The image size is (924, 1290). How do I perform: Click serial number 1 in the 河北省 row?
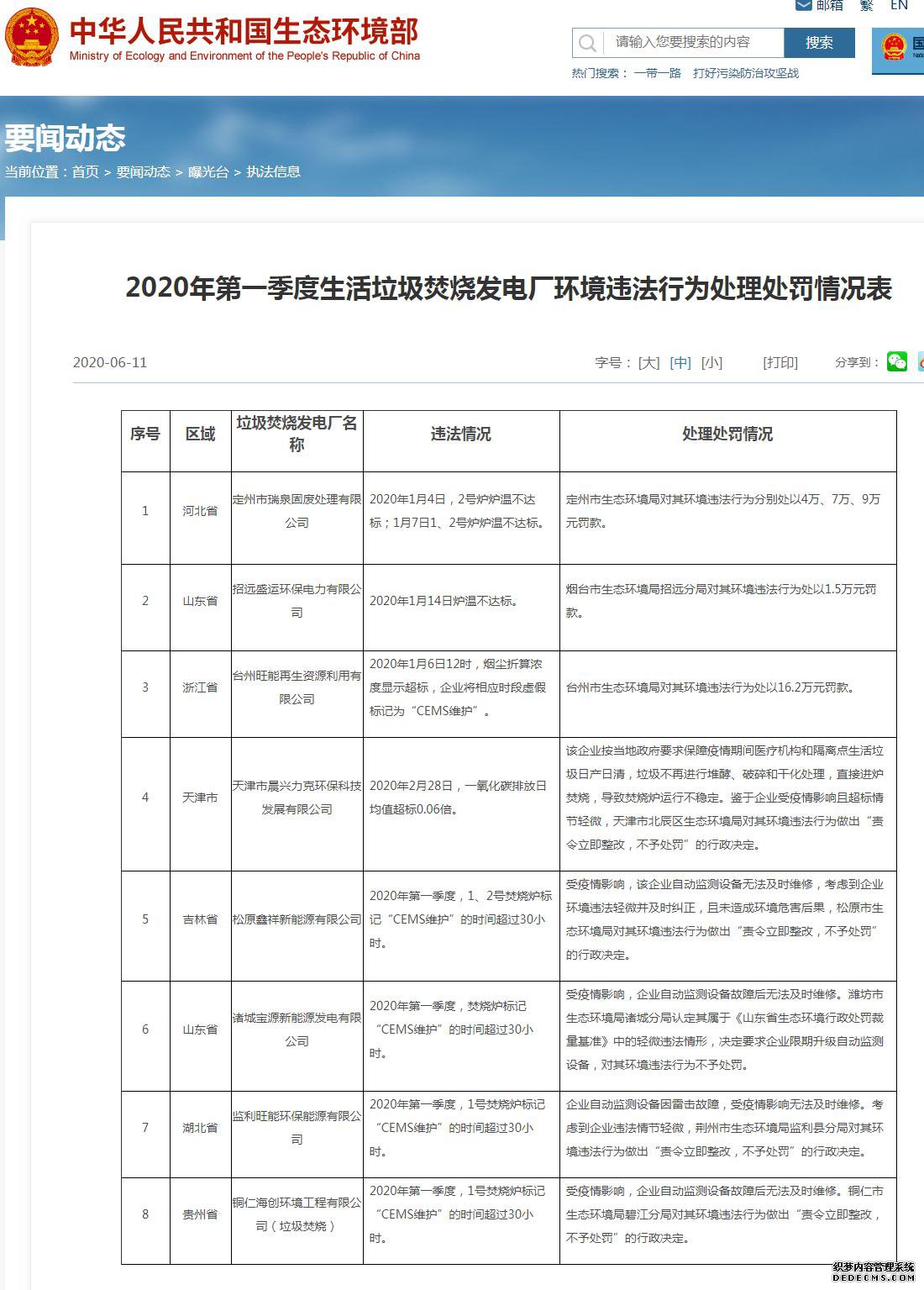[145, 511]
